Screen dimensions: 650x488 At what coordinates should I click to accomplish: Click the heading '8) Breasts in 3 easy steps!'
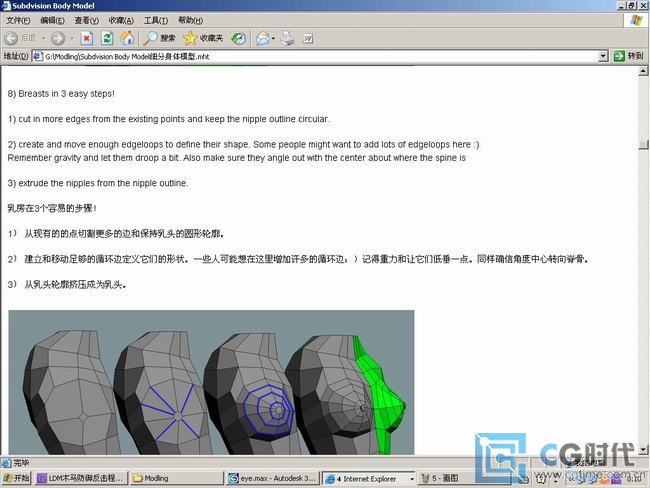pos(61,94)
